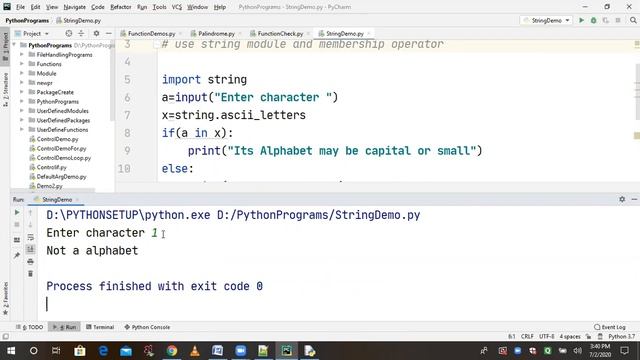Open Favorites side tool window tab
This screenshot has height=360, width=640.
tap(5, 298)
